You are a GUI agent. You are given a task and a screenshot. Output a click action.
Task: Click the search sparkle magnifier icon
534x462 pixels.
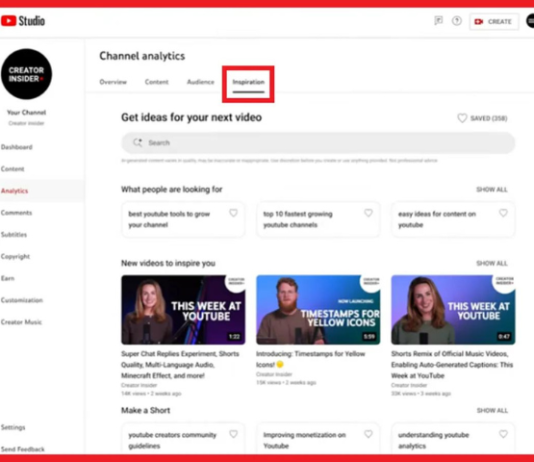click(138, 143)
